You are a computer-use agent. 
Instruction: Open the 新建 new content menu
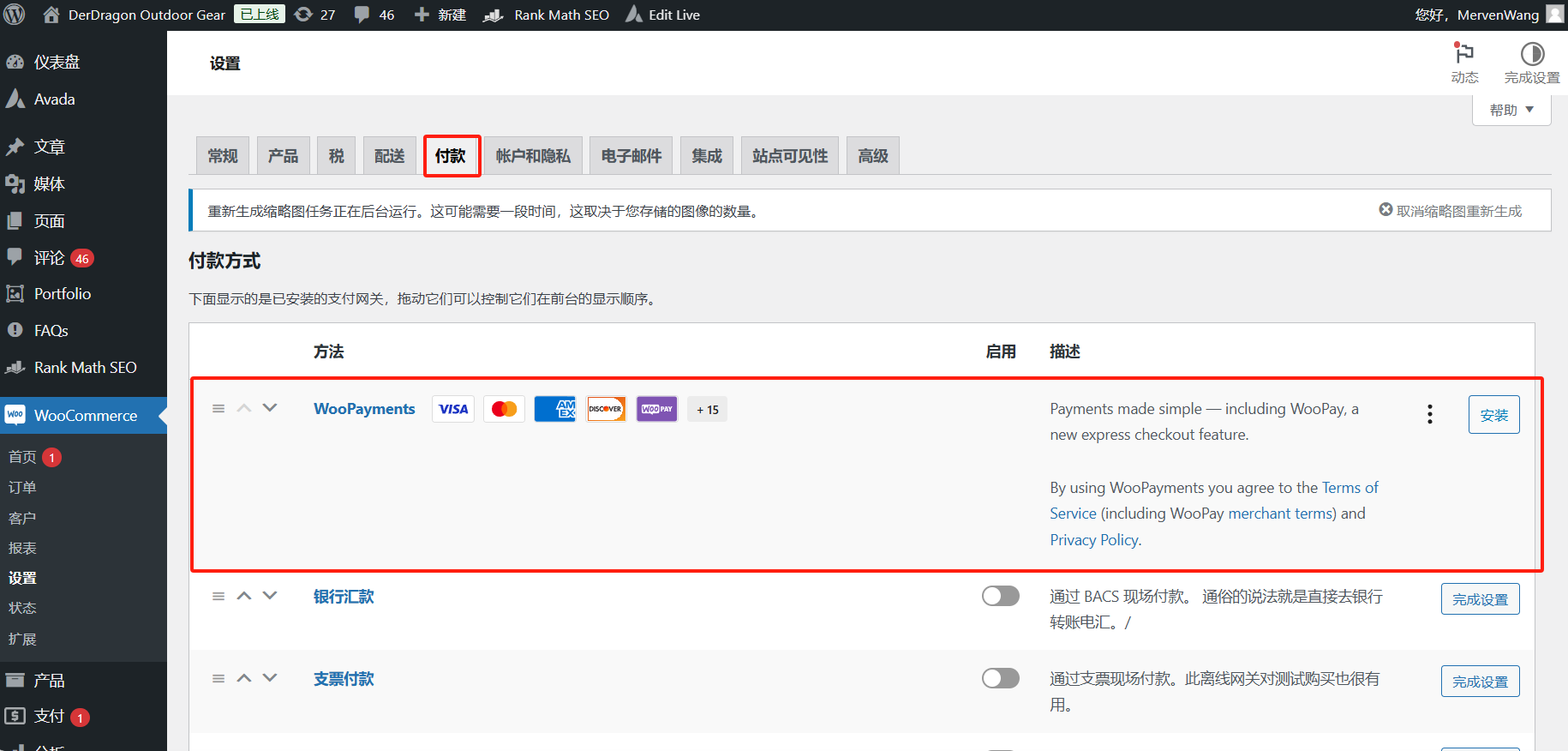coord(440,15)
